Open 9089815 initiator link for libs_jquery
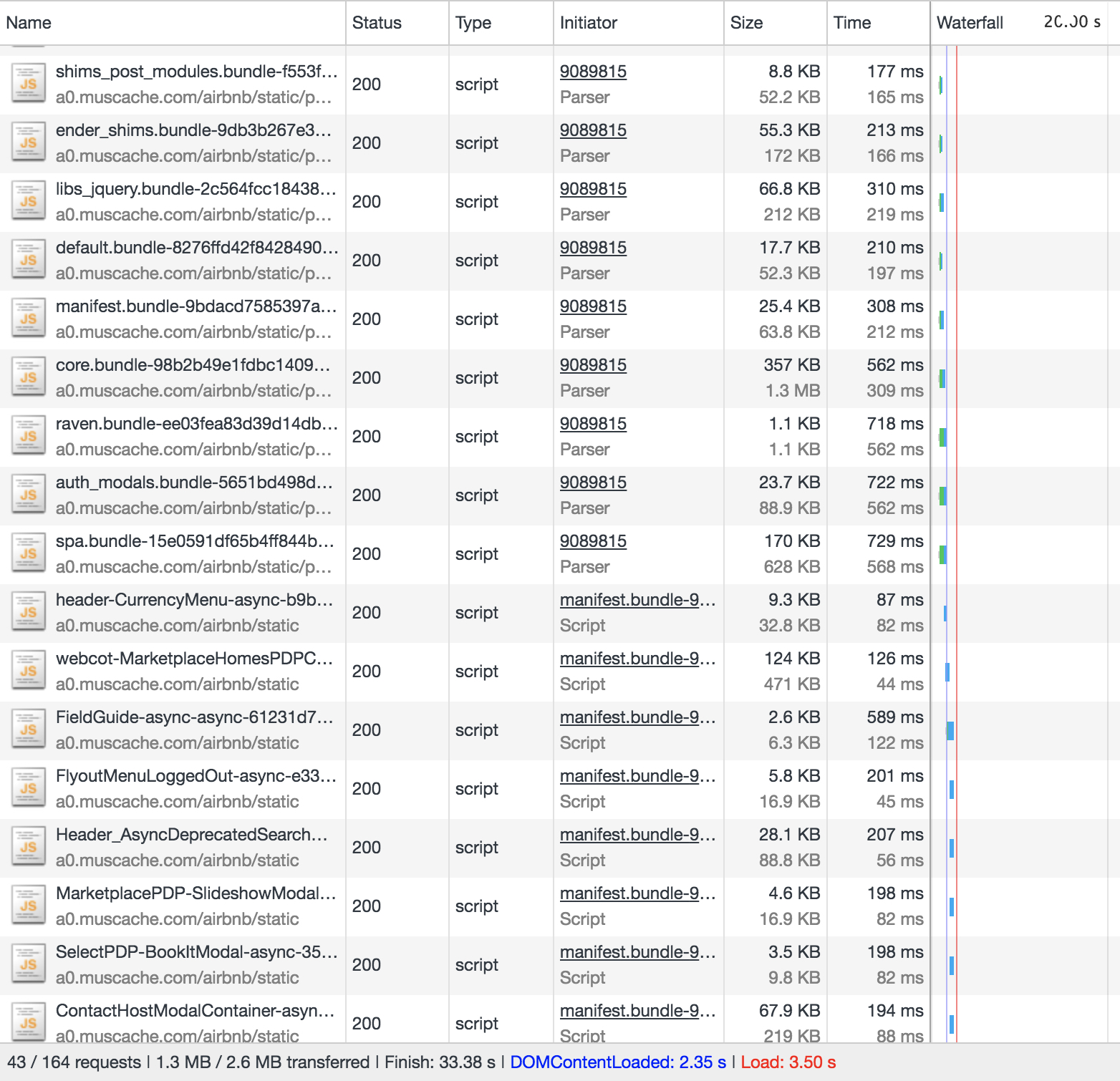The image size is (1120, 1081). (593, 189)
